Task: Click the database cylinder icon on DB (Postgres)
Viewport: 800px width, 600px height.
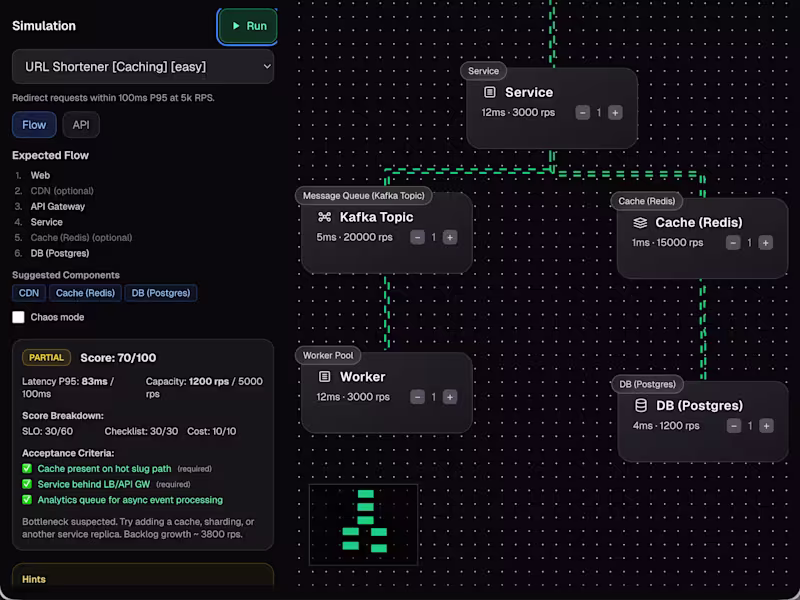Action: [x=639, y=405]
